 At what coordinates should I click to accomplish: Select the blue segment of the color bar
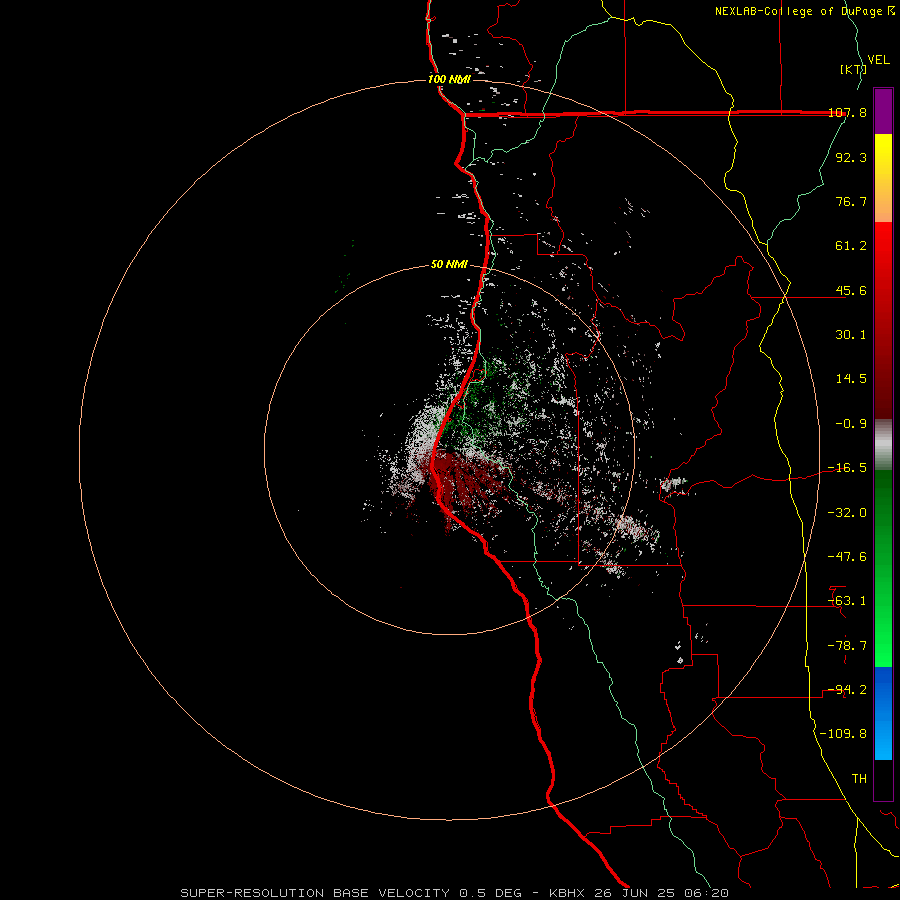coord(883,713)
